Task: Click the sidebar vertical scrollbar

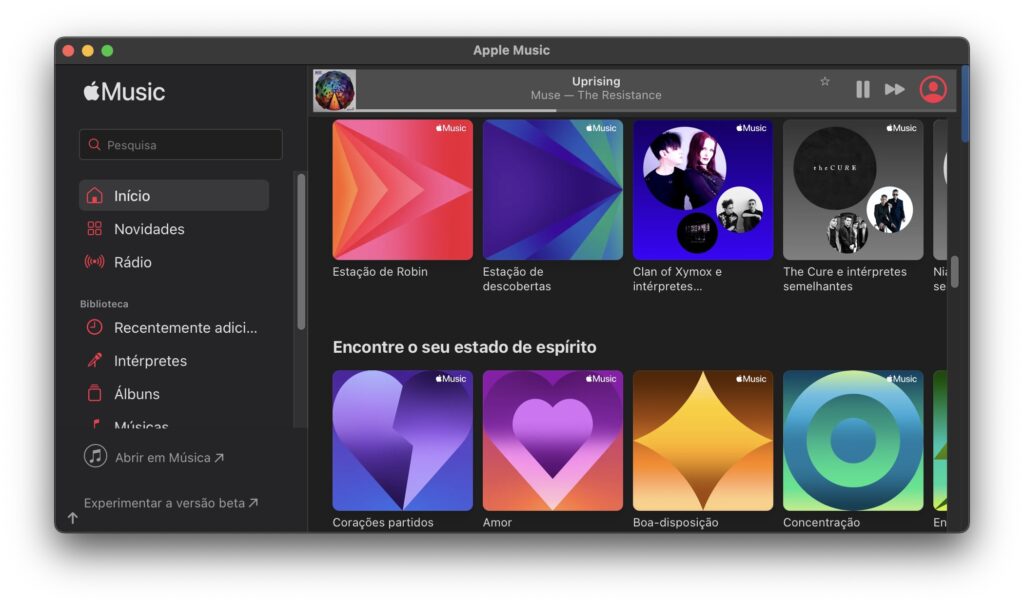Action: [x=301, y=252]
